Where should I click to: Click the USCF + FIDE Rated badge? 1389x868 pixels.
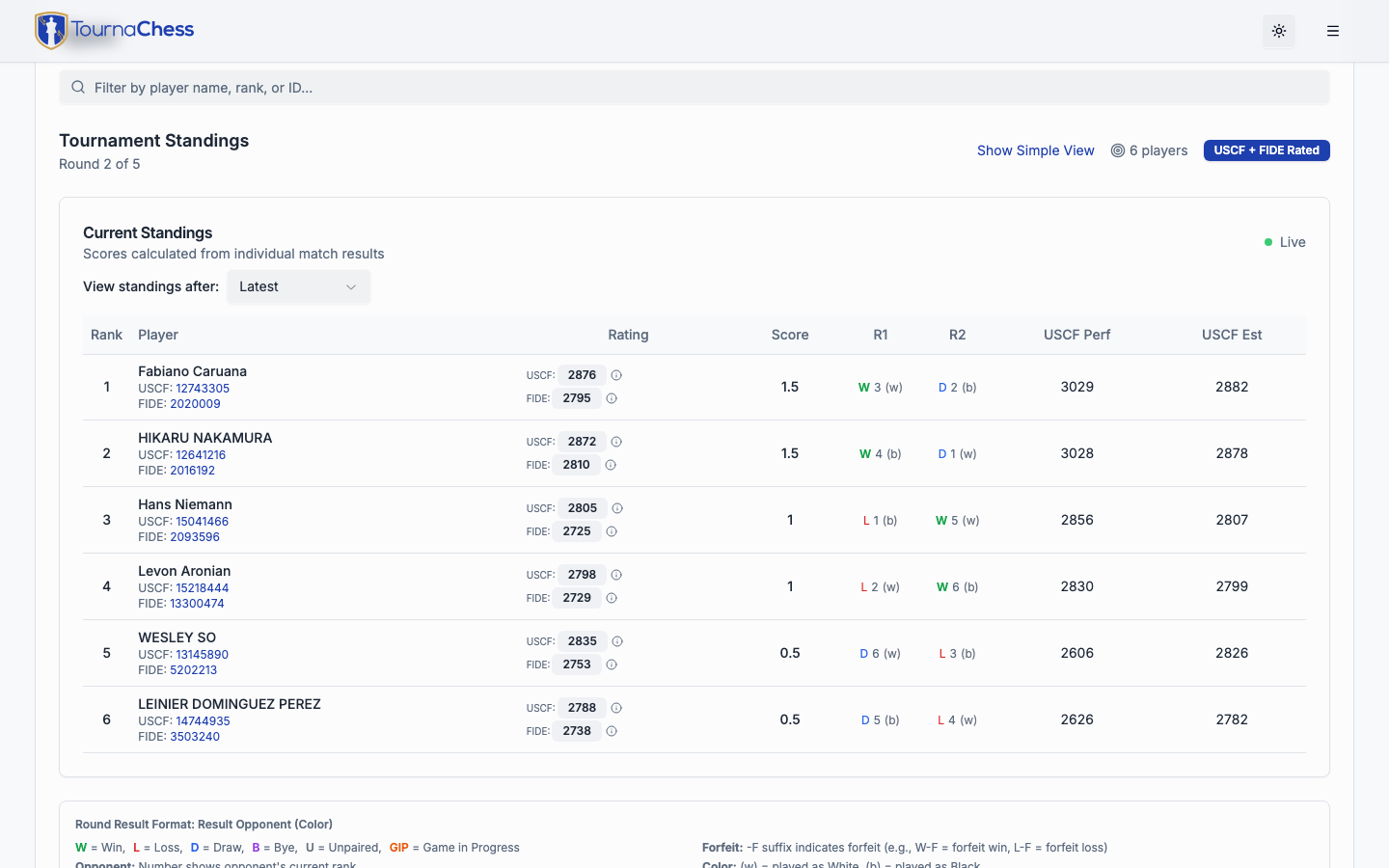(x=1266, y=150)
